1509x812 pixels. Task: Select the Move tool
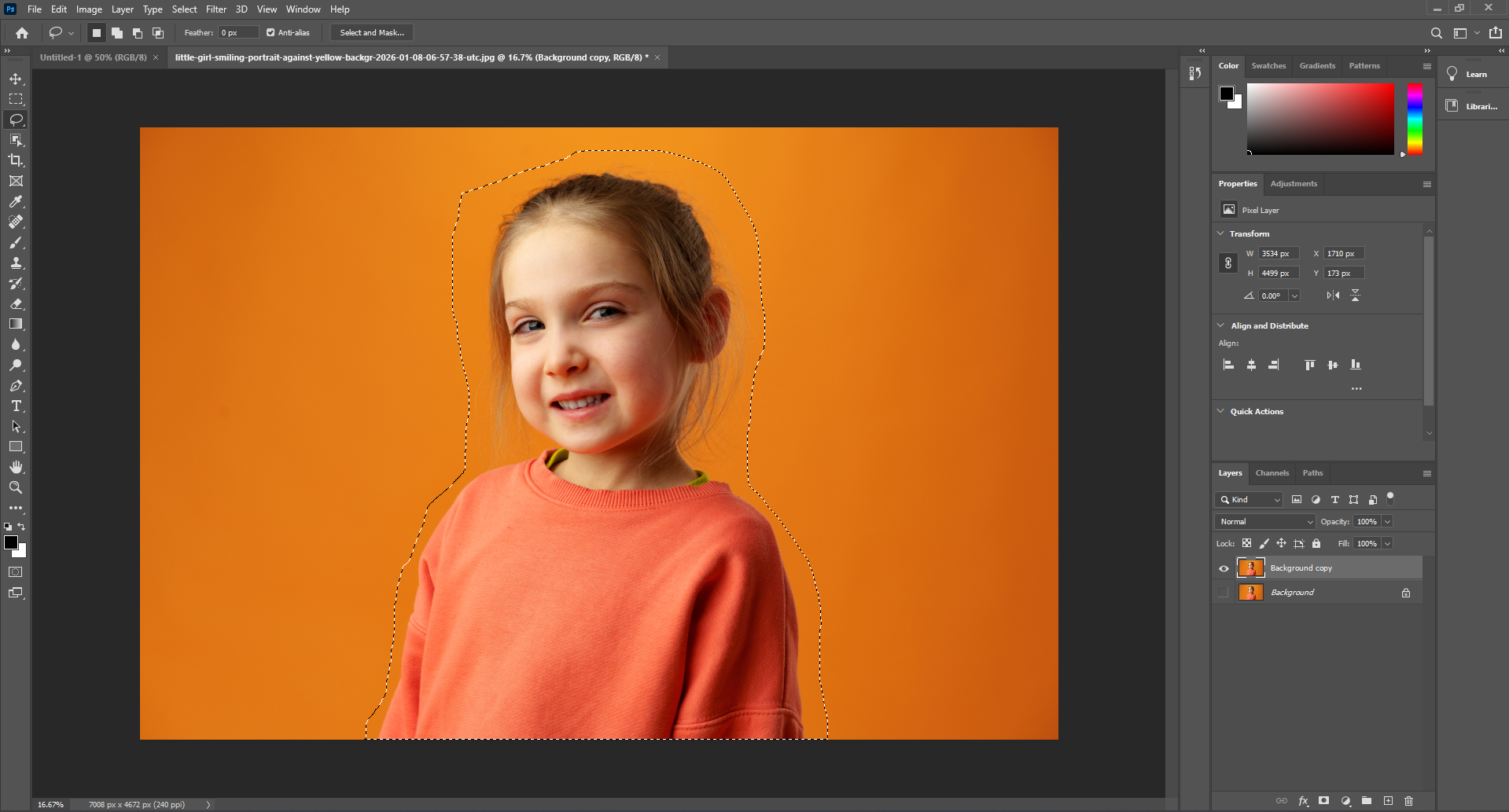[x=16, y=78]
